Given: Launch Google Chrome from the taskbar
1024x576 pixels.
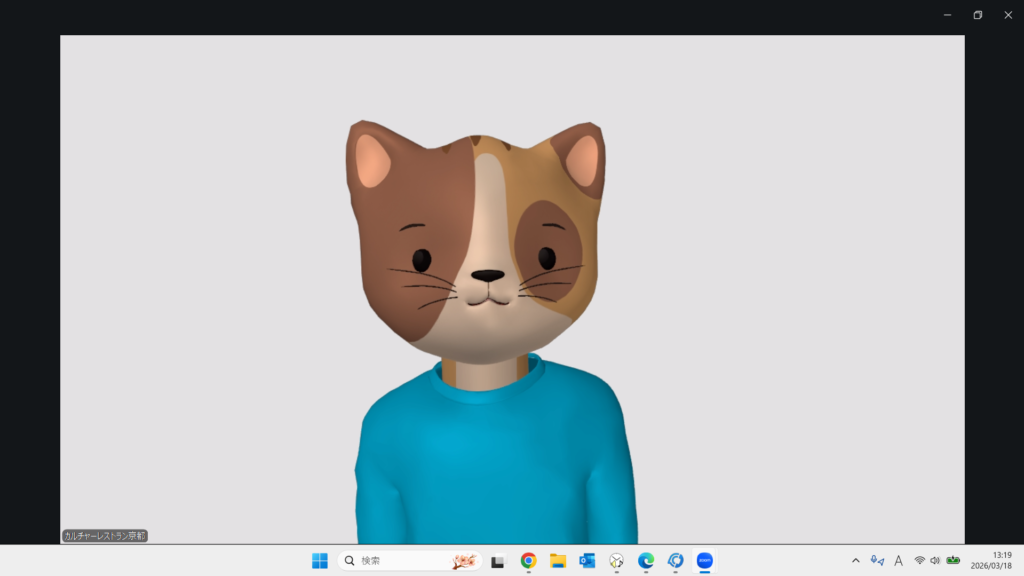Looking at the screenshot, I should point(528,561).
